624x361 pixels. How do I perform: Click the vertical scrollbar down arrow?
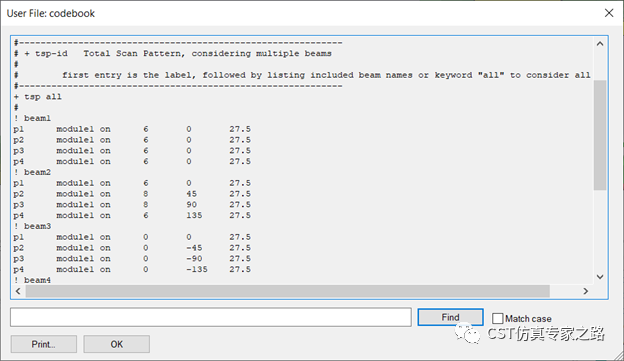click(600, 277)
